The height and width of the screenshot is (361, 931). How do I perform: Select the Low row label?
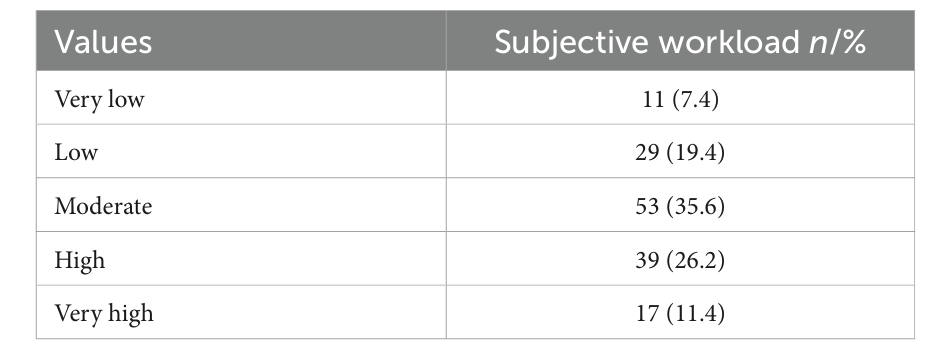tap(76, 152)
